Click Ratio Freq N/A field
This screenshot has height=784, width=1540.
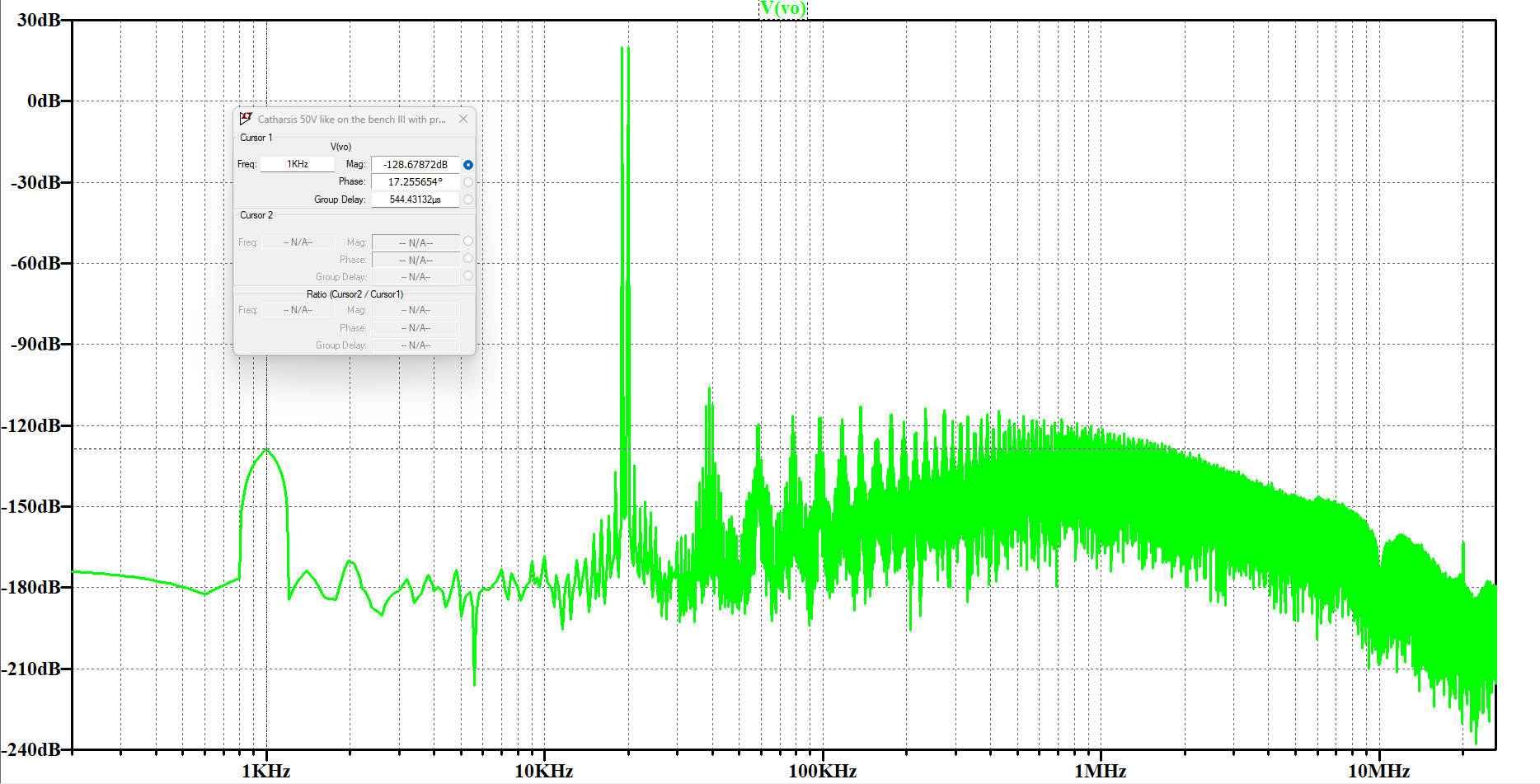pyautogui.click(x=298, y=310)
